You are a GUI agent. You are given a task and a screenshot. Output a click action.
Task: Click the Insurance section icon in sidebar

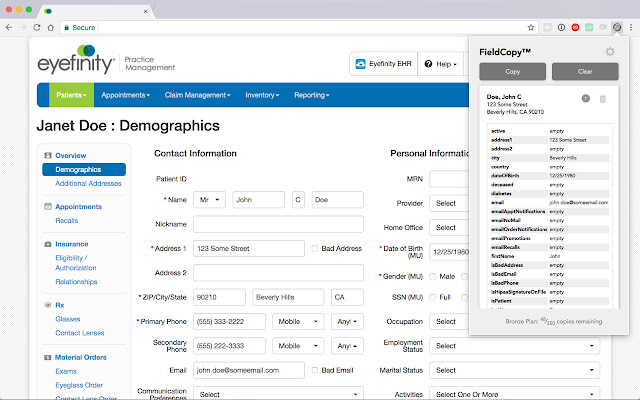(48, 244)
